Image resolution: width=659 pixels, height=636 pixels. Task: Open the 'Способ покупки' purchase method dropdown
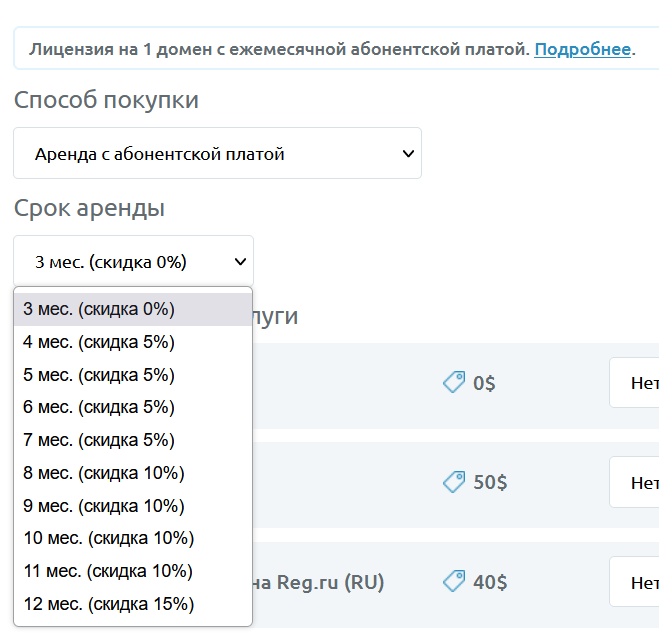coord(218,154)
